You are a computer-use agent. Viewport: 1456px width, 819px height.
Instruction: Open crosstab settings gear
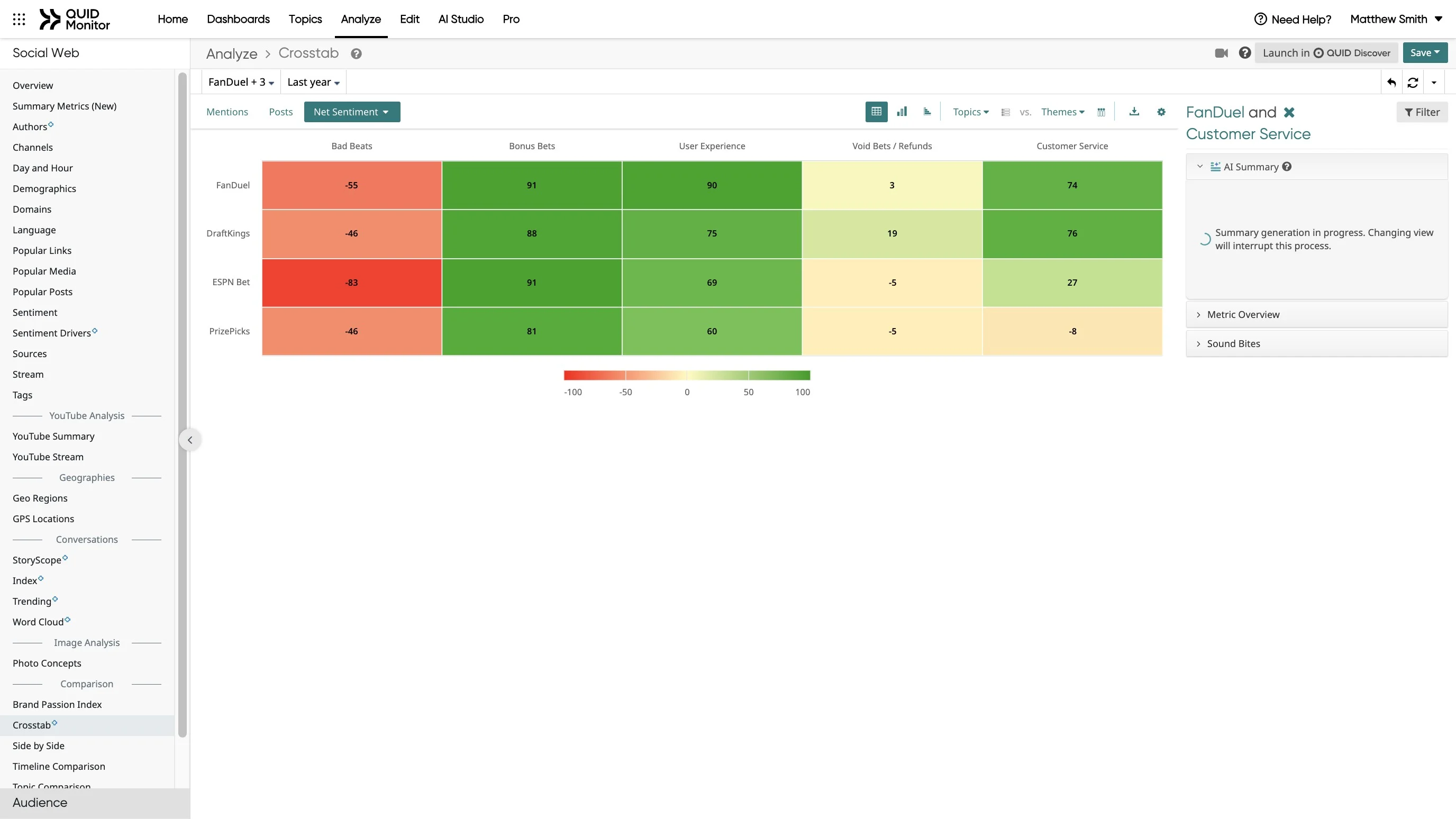1161,112
